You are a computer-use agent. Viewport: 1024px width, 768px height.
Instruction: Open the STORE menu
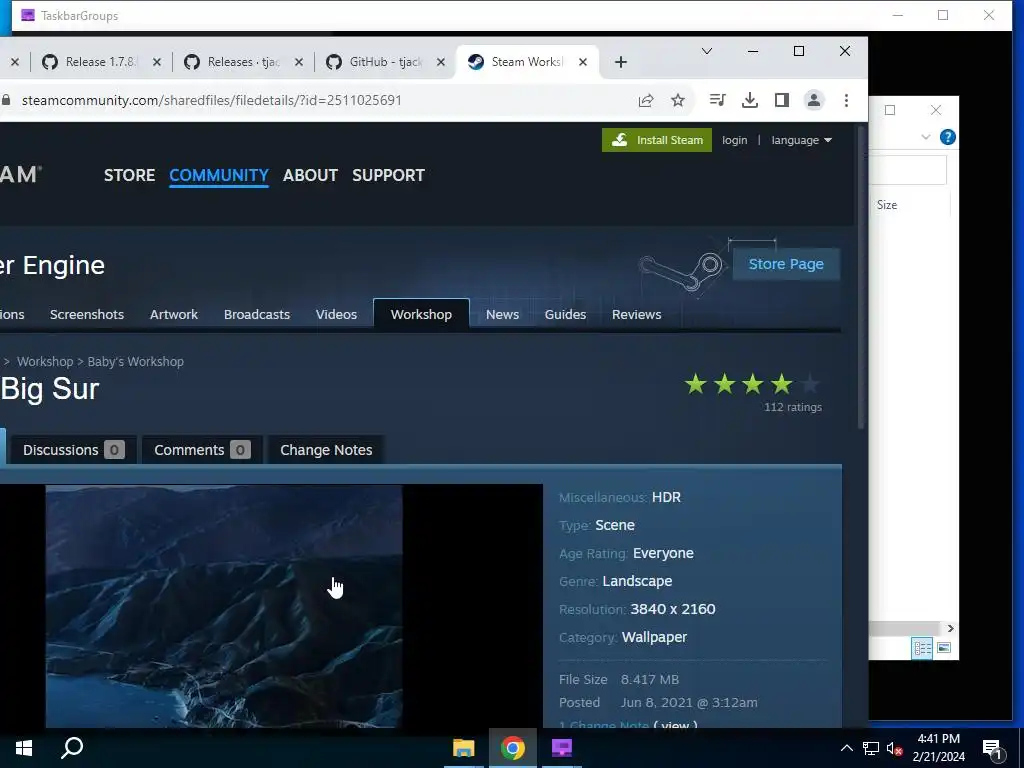coord(129,175)
